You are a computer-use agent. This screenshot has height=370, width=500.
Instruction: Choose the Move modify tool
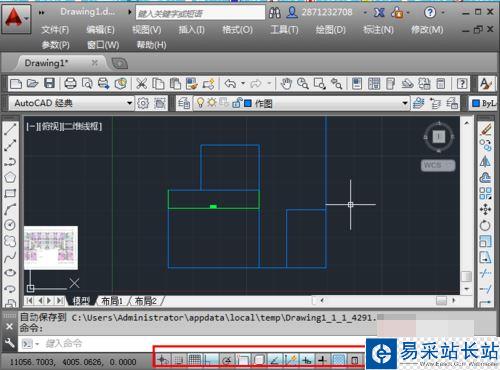pyautogui.click(x=486, y=209)
